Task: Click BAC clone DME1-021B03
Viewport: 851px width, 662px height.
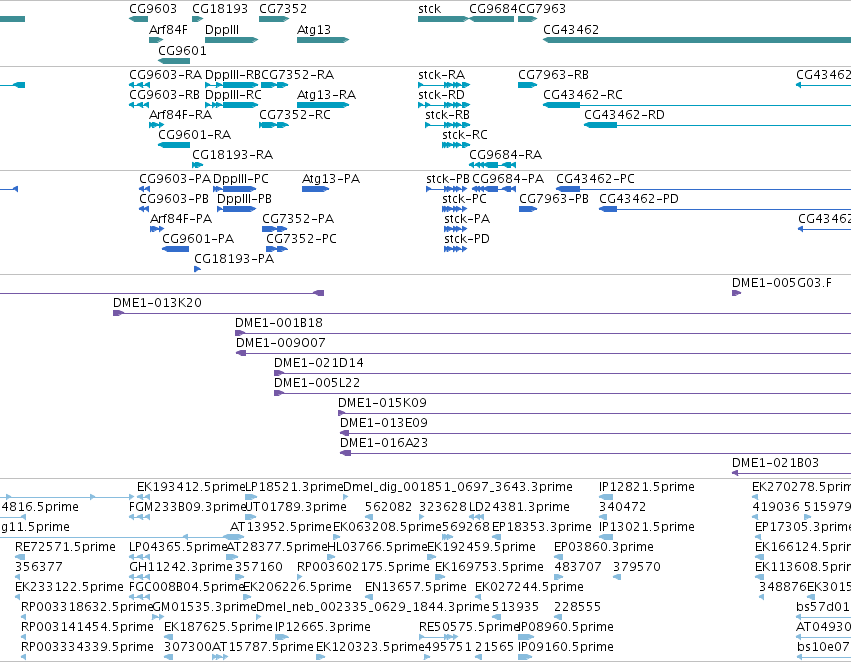Action: pos(791,473)
